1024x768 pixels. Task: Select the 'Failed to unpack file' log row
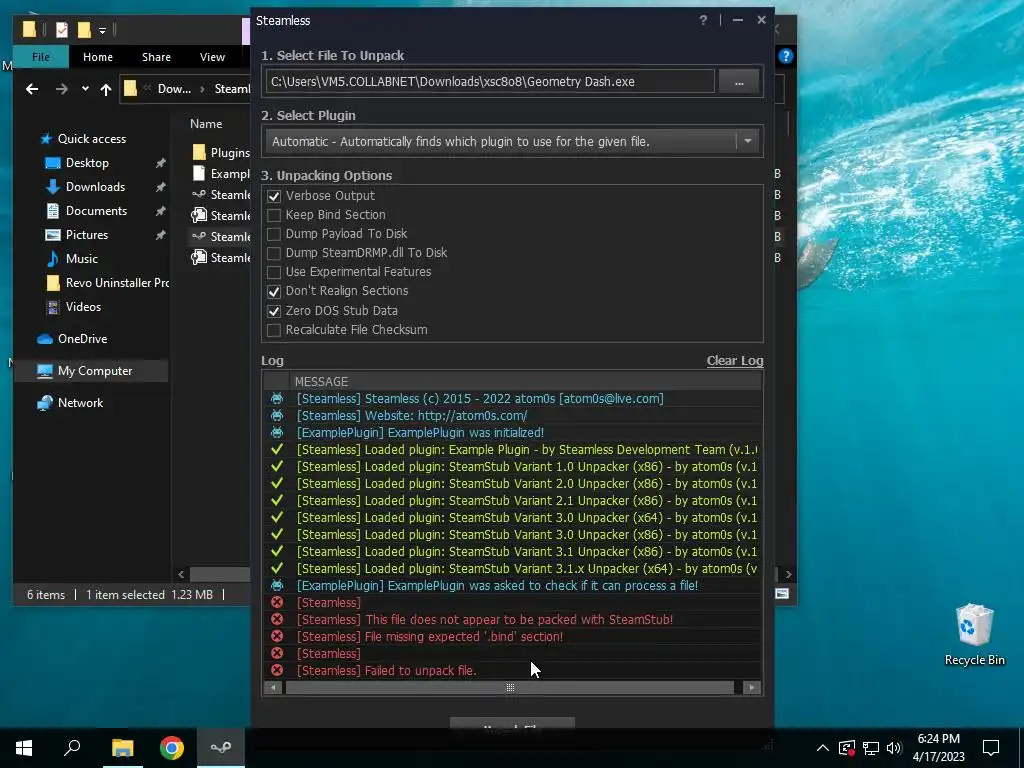click(512, 671)
